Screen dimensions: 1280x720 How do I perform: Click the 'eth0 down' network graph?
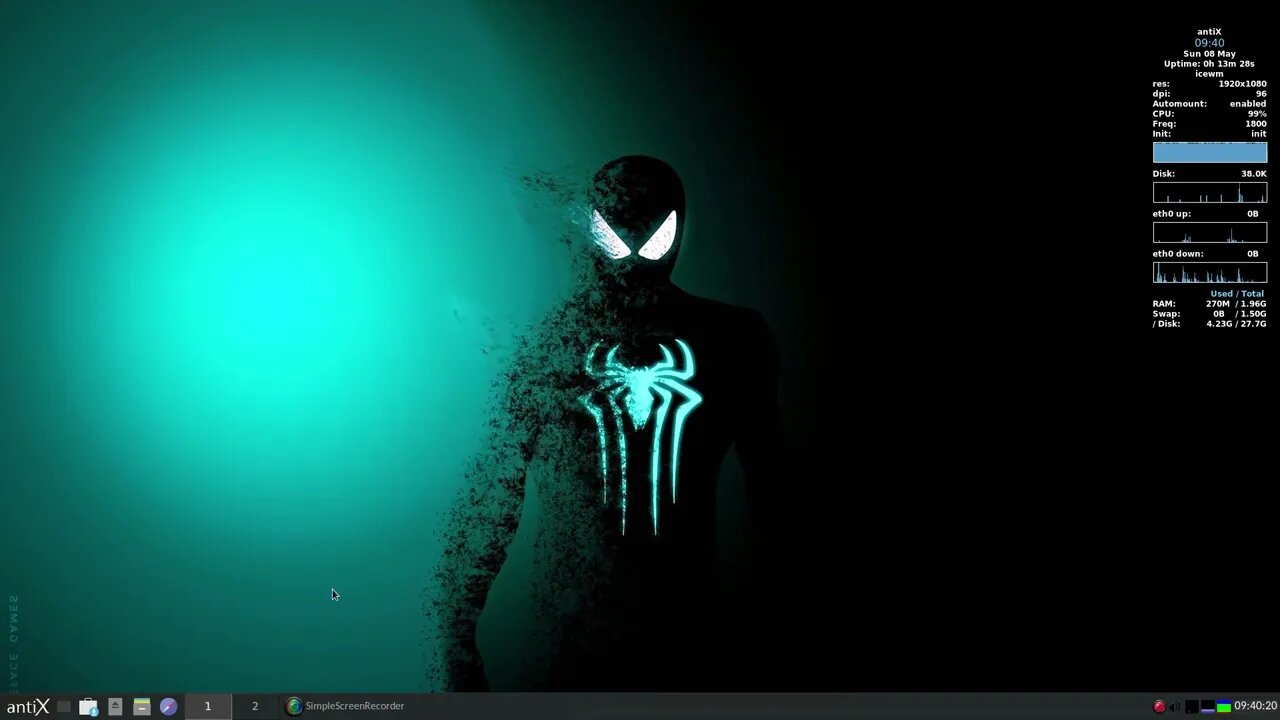[x=1210, y=272]
